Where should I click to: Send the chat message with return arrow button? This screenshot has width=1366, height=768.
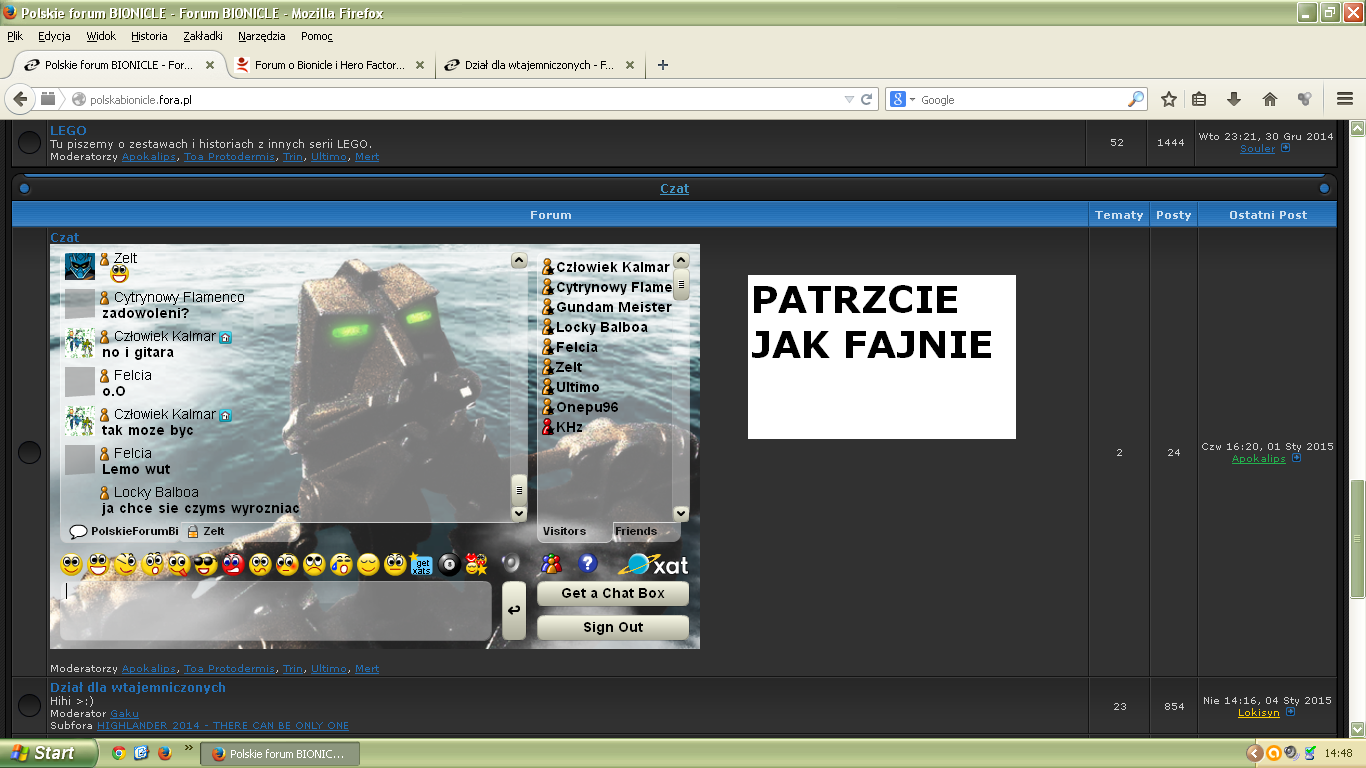point(514,610)
